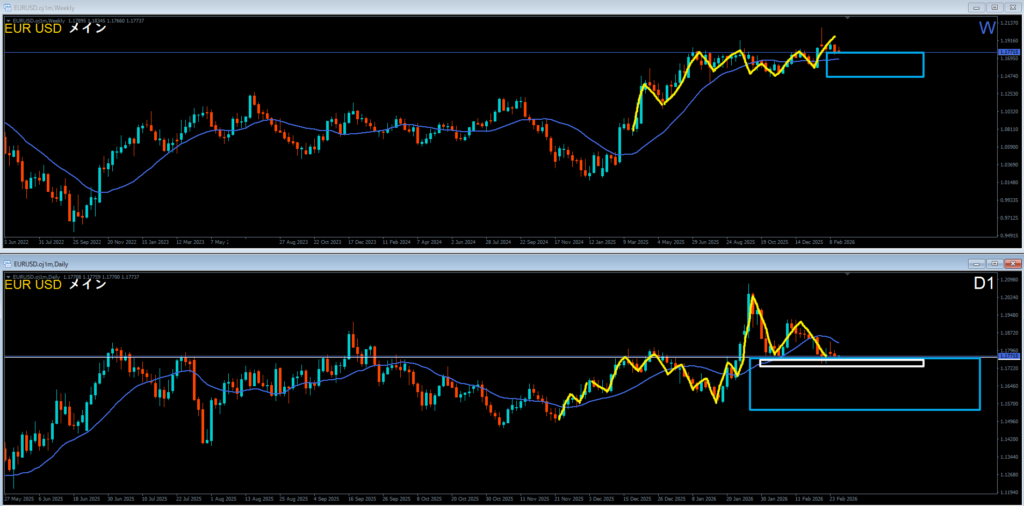This screenshot has height=506, width=1024.
Task: Close the EURUSD Weekly chart window
Action: point(1012,7)
